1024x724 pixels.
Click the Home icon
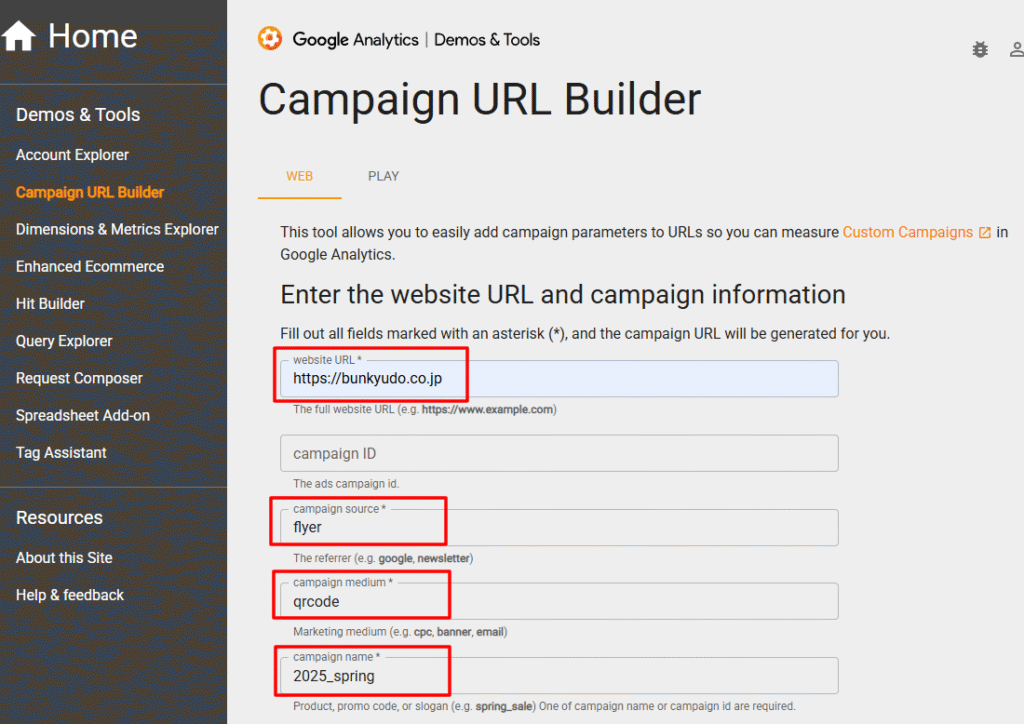pyautogui.click(x=20, y=35)
